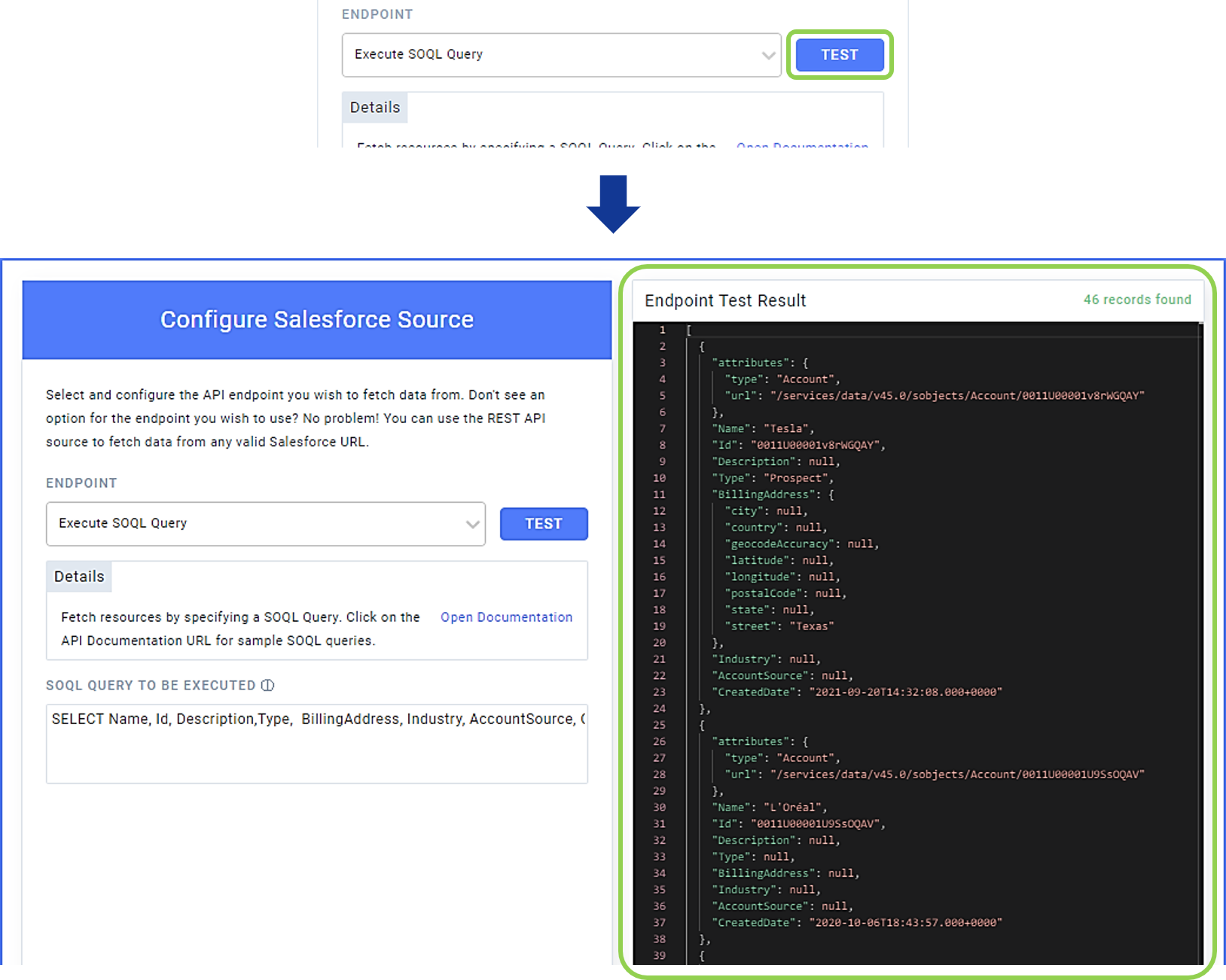Select the line with "Name": "Tesla"
The image size is (1226, 980).
click(x=762, y=429)
